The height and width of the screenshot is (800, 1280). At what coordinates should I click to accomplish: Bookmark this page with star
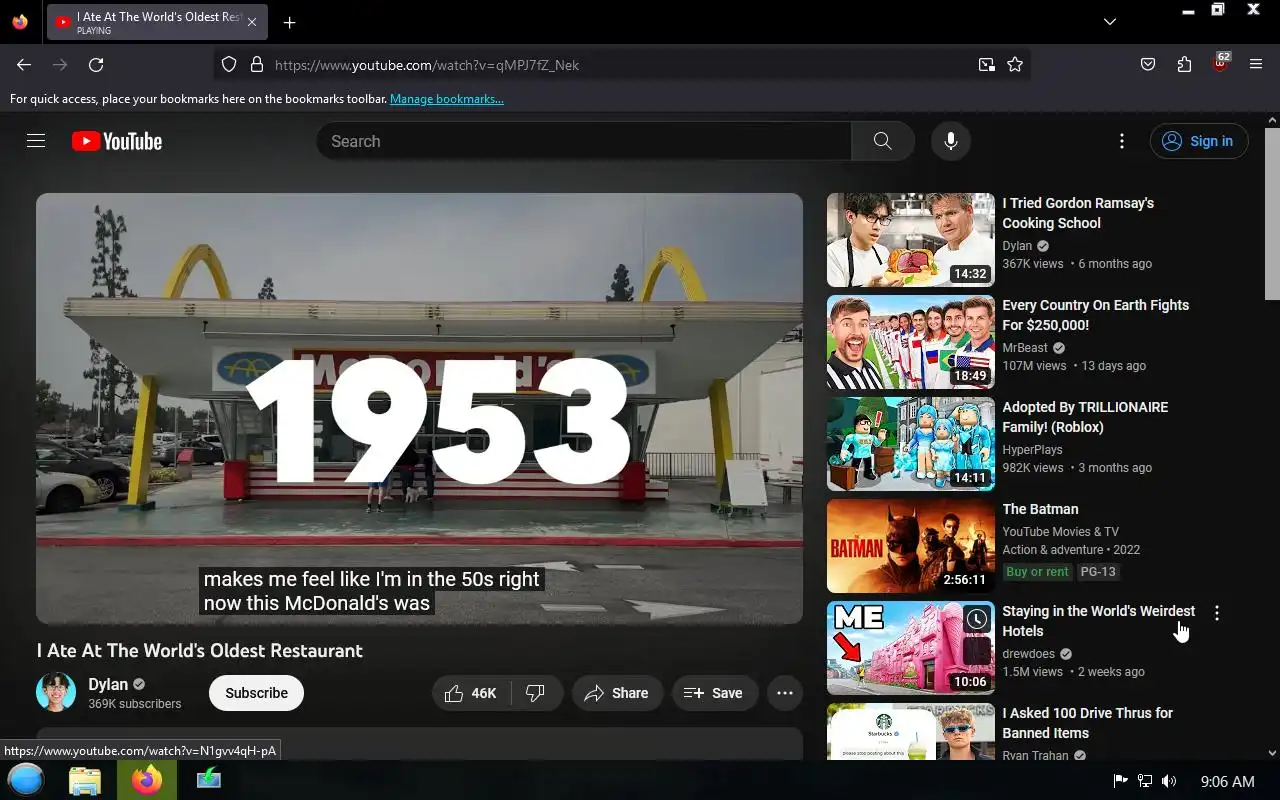coord(1015,65)
